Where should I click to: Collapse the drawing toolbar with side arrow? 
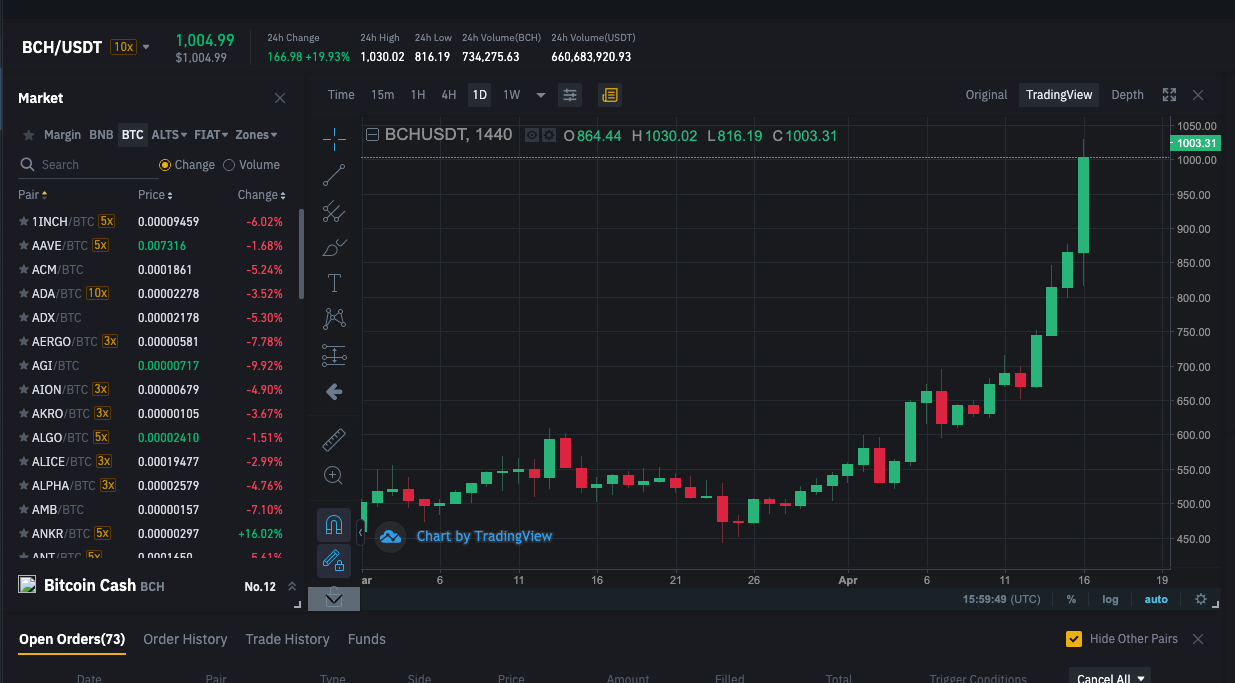click(361, 533)
